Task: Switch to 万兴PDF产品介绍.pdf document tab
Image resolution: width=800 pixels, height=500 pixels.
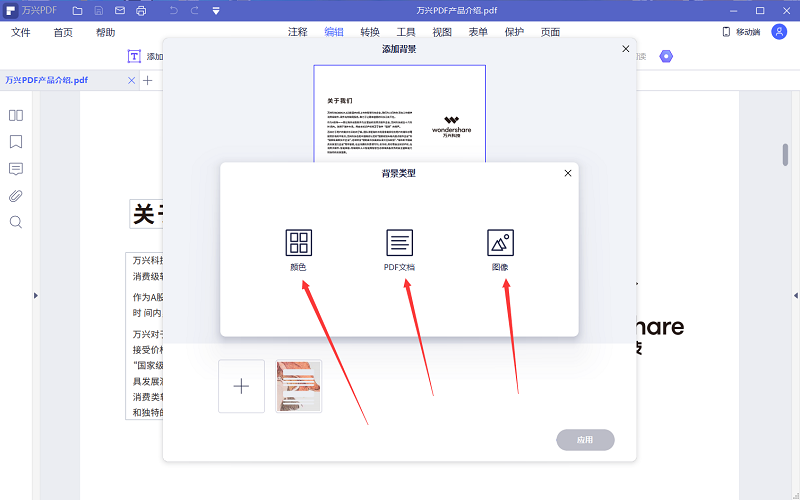Action: [x=61, y=80]
